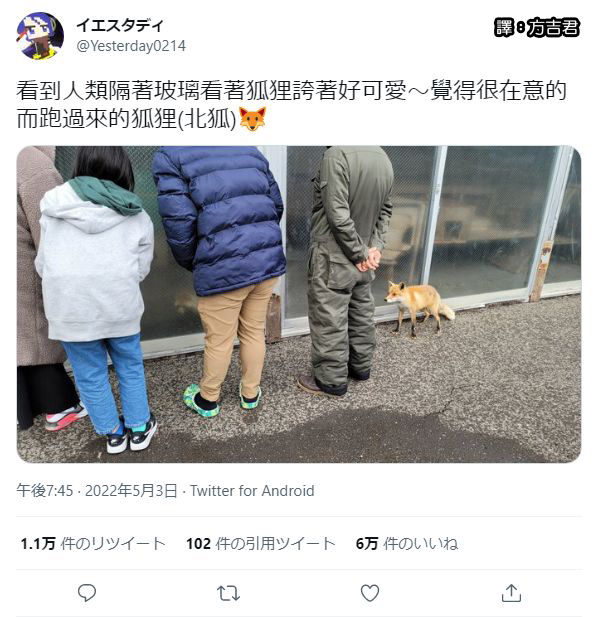Open the イエスタディ display name

pos(120,25)
